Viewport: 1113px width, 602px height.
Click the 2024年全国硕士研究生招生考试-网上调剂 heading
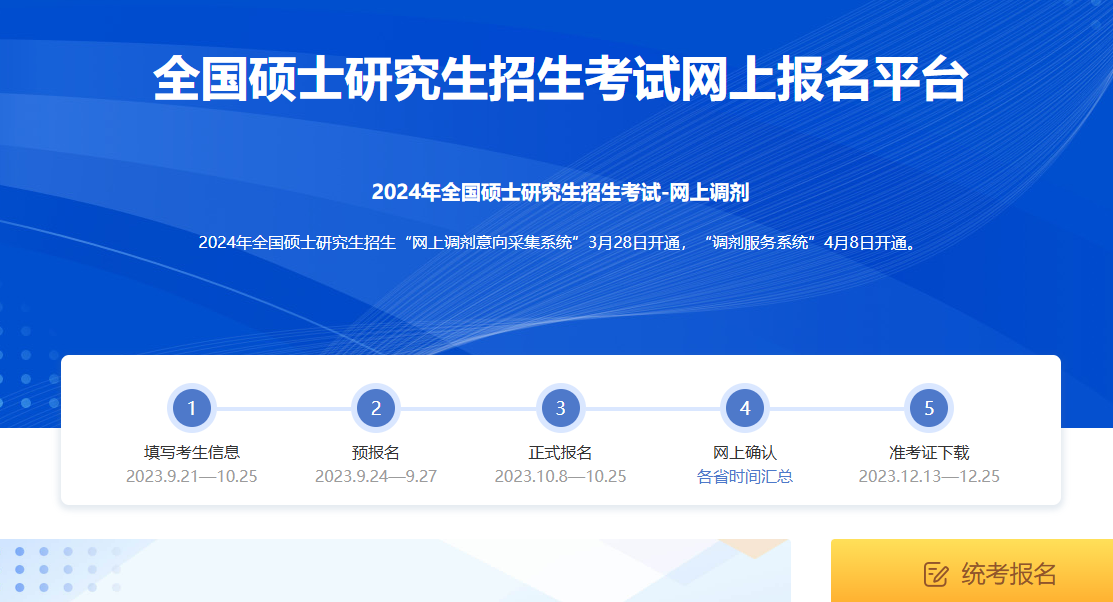[x=561, y=192]
